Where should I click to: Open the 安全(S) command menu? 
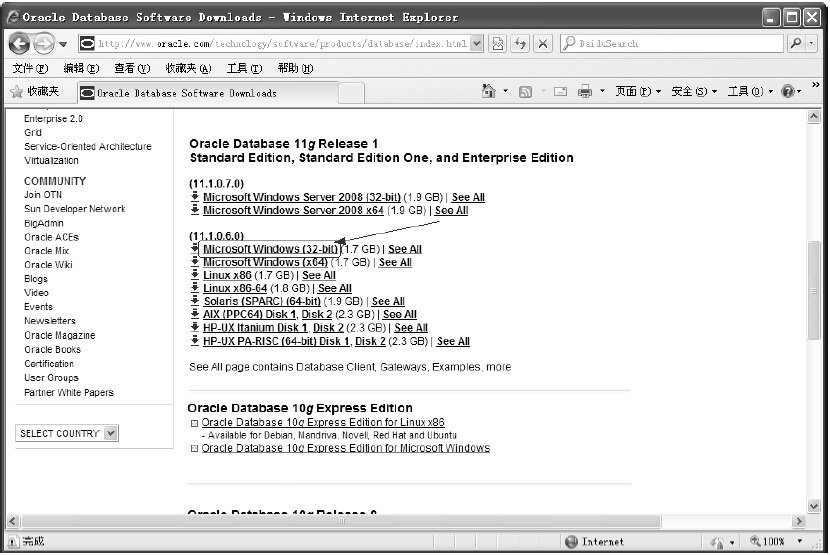coord(694,92)
